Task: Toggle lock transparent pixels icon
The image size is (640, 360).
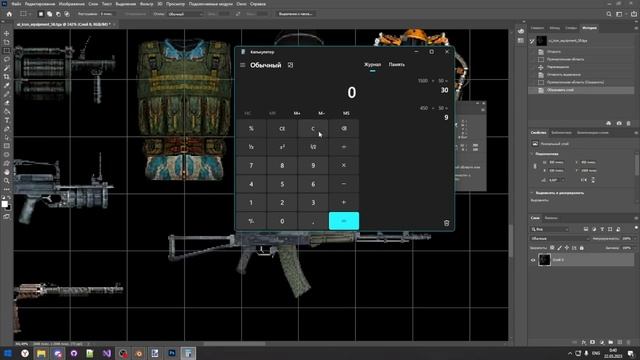Action: (x=552, y=248)
